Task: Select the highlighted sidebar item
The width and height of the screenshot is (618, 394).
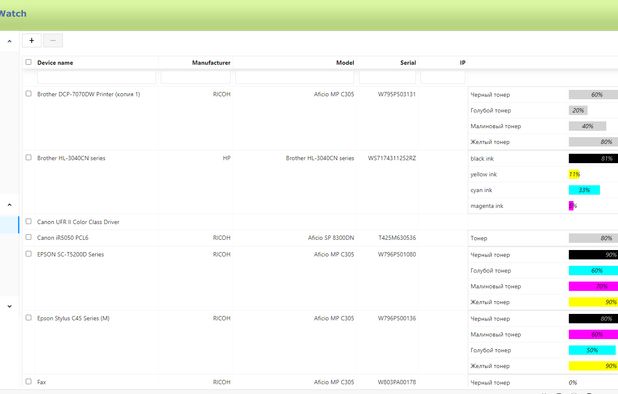Action: pyautogui.click(x=9, y=225)
